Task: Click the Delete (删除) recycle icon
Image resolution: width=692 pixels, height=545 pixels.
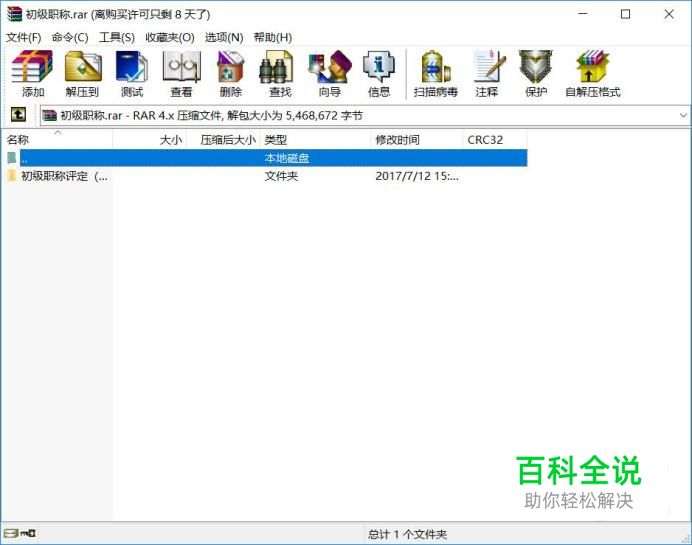Action: coord(231,74)
